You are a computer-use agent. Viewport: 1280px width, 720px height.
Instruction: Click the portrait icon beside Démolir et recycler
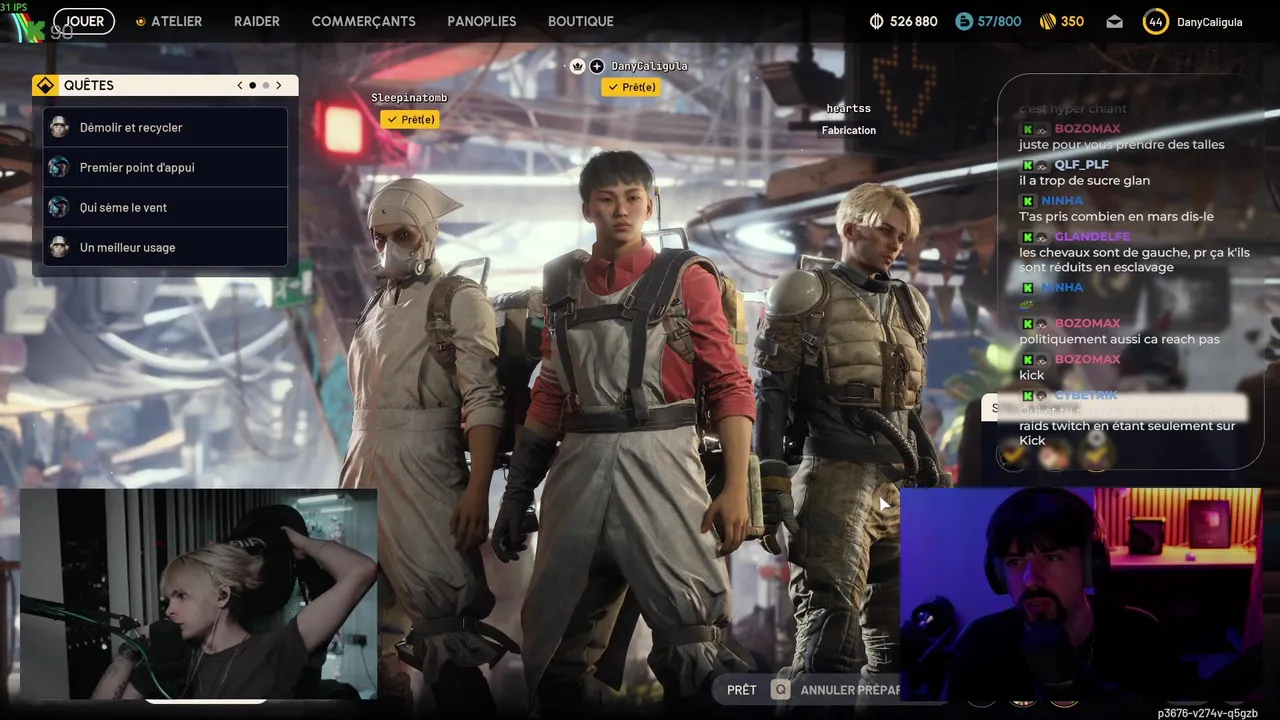click(59, 127)
